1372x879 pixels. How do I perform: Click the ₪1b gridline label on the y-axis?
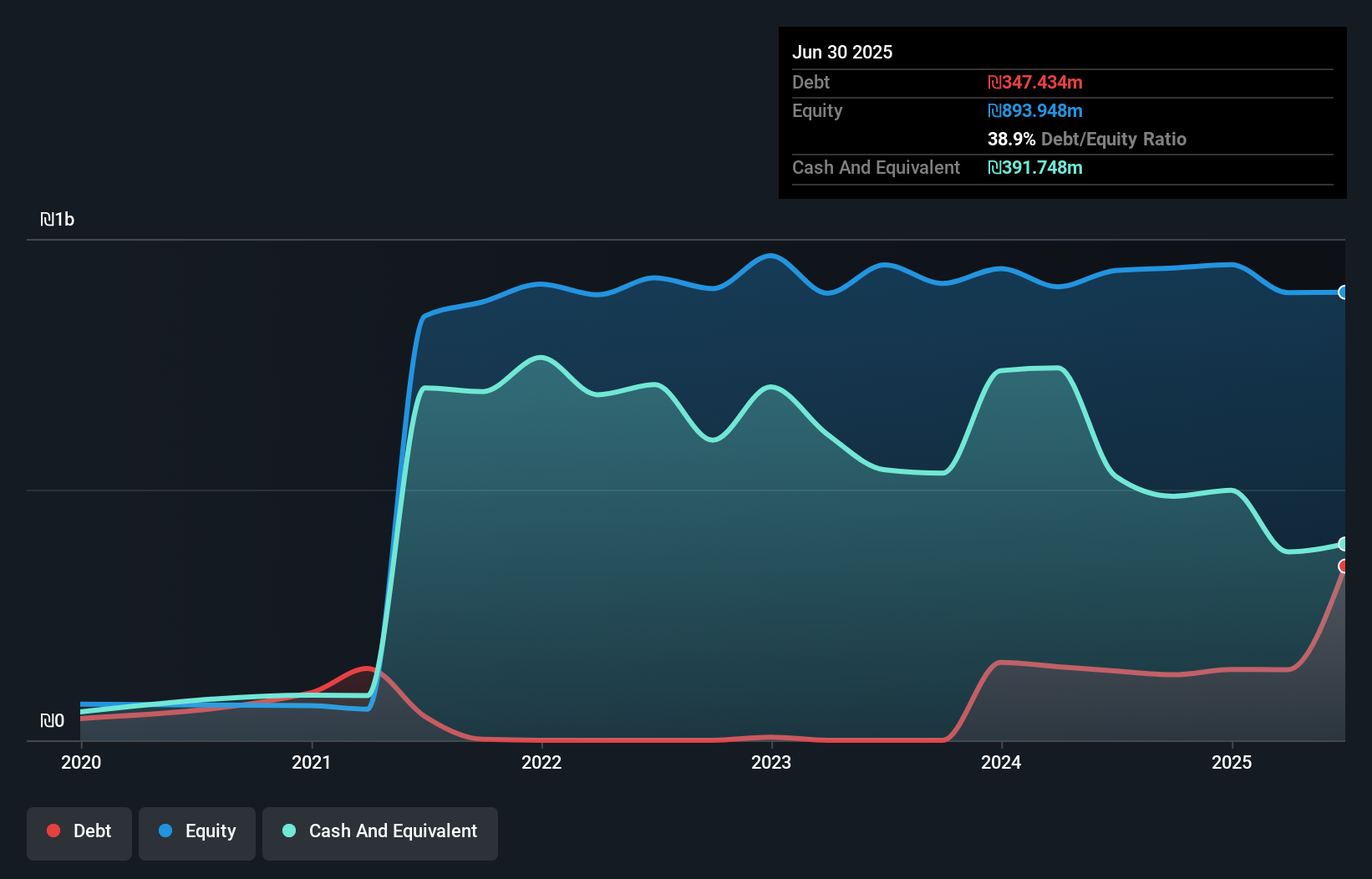point(58,219)
